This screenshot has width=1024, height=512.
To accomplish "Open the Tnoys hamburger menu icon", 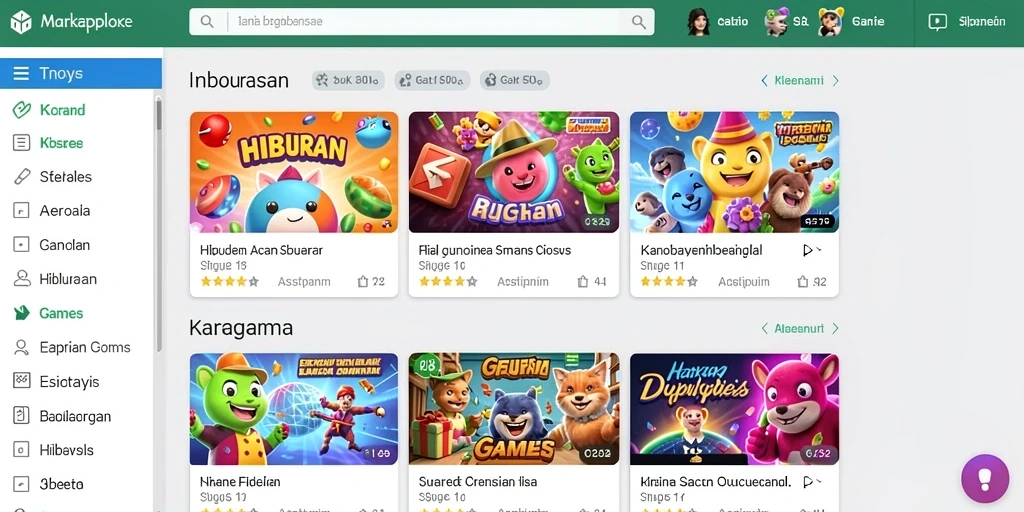I will (x=21, y=73).
